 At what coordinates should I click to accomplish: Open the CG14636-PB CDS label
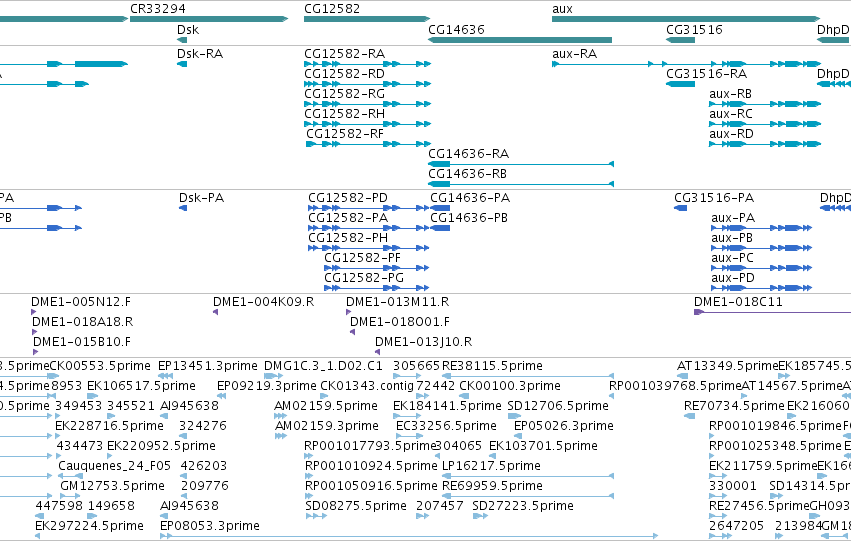pos(469,218)
